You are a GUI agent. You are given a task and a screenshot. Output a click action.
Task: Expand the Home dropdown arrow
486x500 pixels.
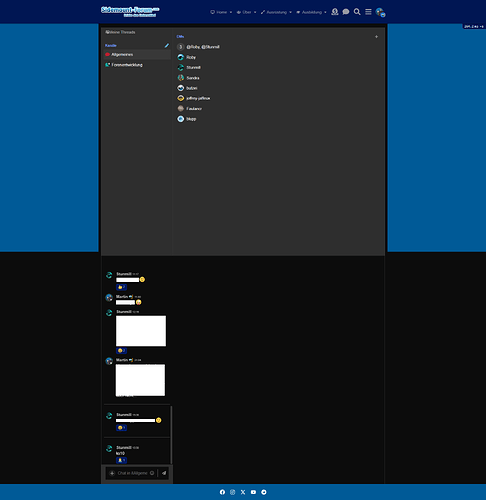(231, 12)
